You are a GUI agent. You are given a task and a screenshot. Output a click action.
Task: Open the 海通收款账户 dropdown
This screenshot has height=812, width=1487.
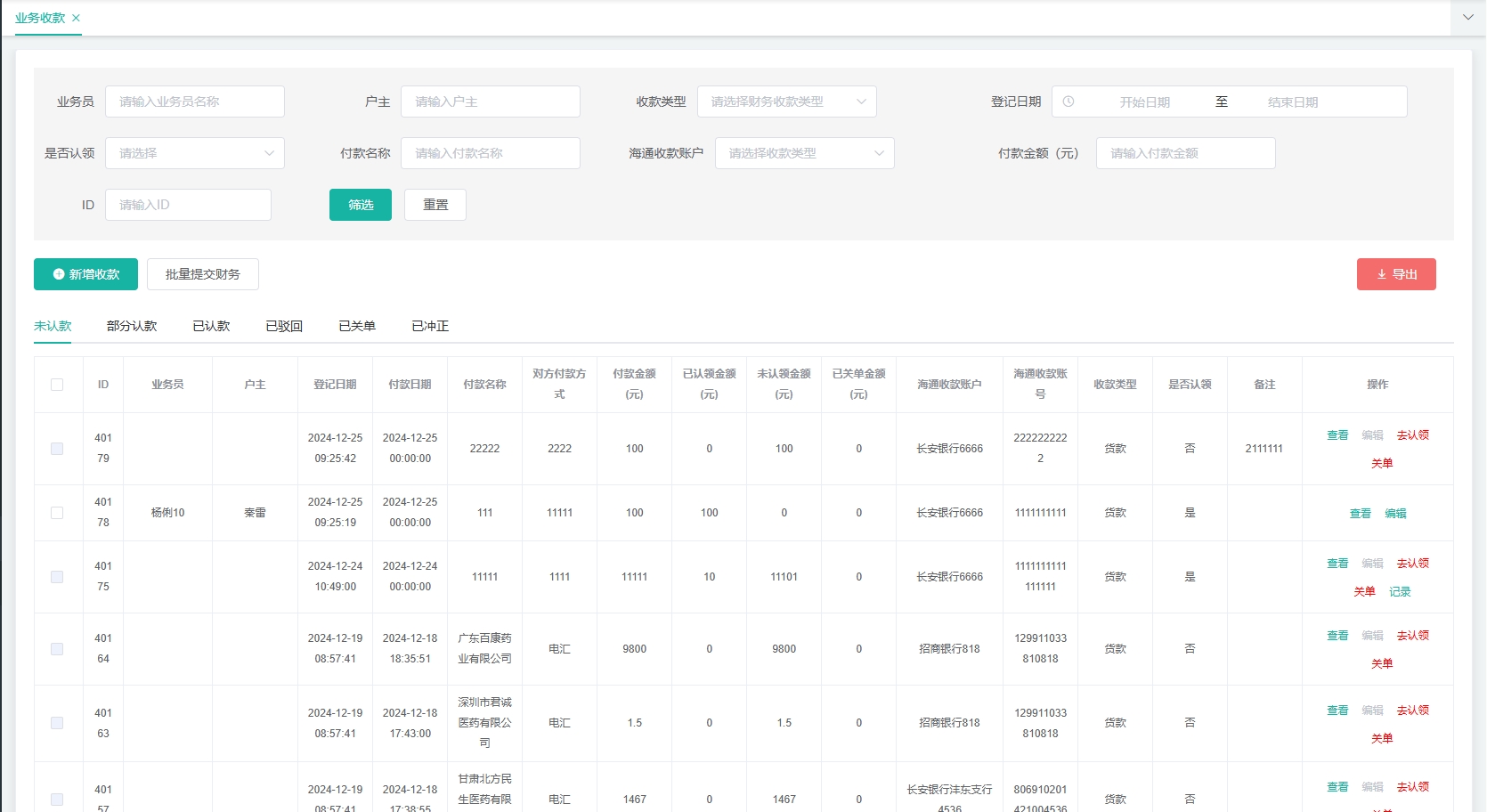tap(804, 153)
